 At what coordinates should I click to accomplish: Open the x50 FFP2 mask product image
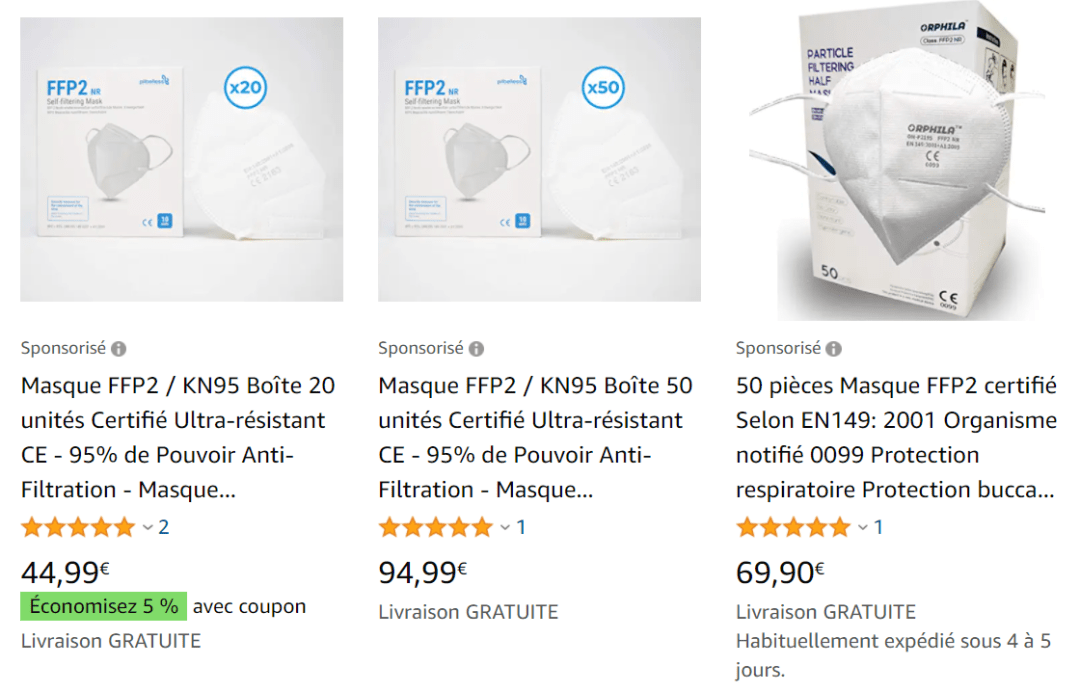click(539, 159)
